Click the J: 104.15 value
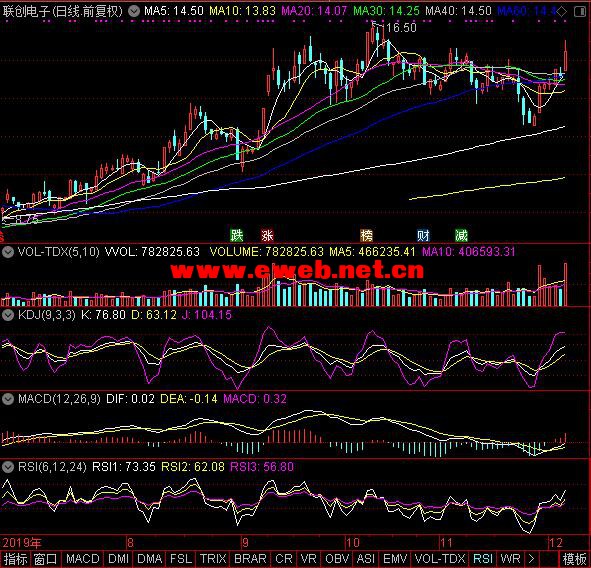The image size is (591, 568). tap(207, 315)
